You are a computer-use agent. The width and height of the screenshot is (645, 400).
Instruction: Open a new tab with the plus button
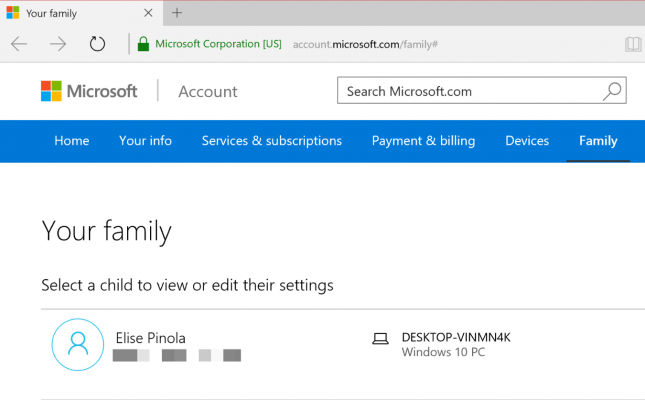[x=177, y=13]
